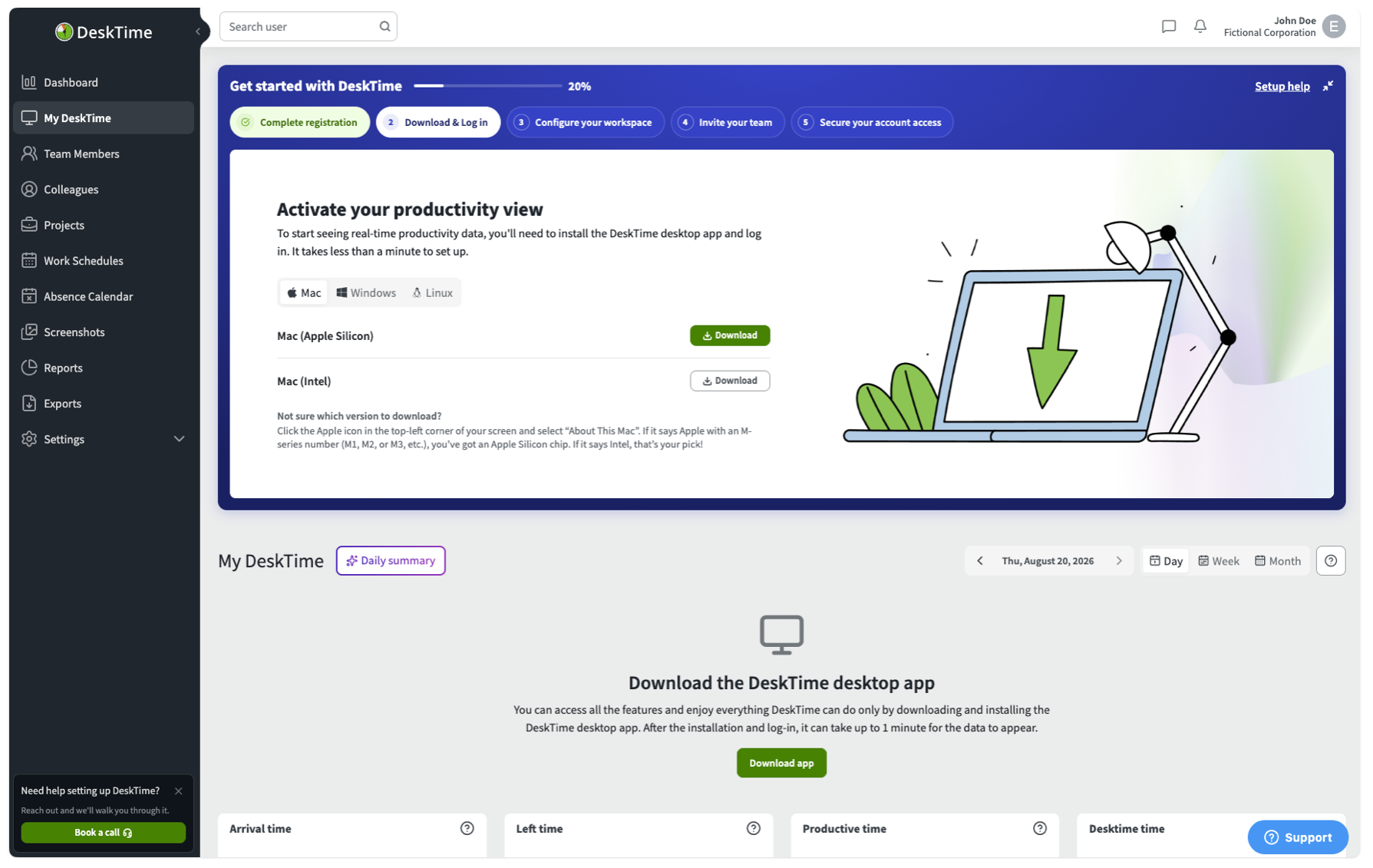Click the laptop download illustration
Image resolution: width=1373 pixels, height=868 pixels.
pos(1039,325)
